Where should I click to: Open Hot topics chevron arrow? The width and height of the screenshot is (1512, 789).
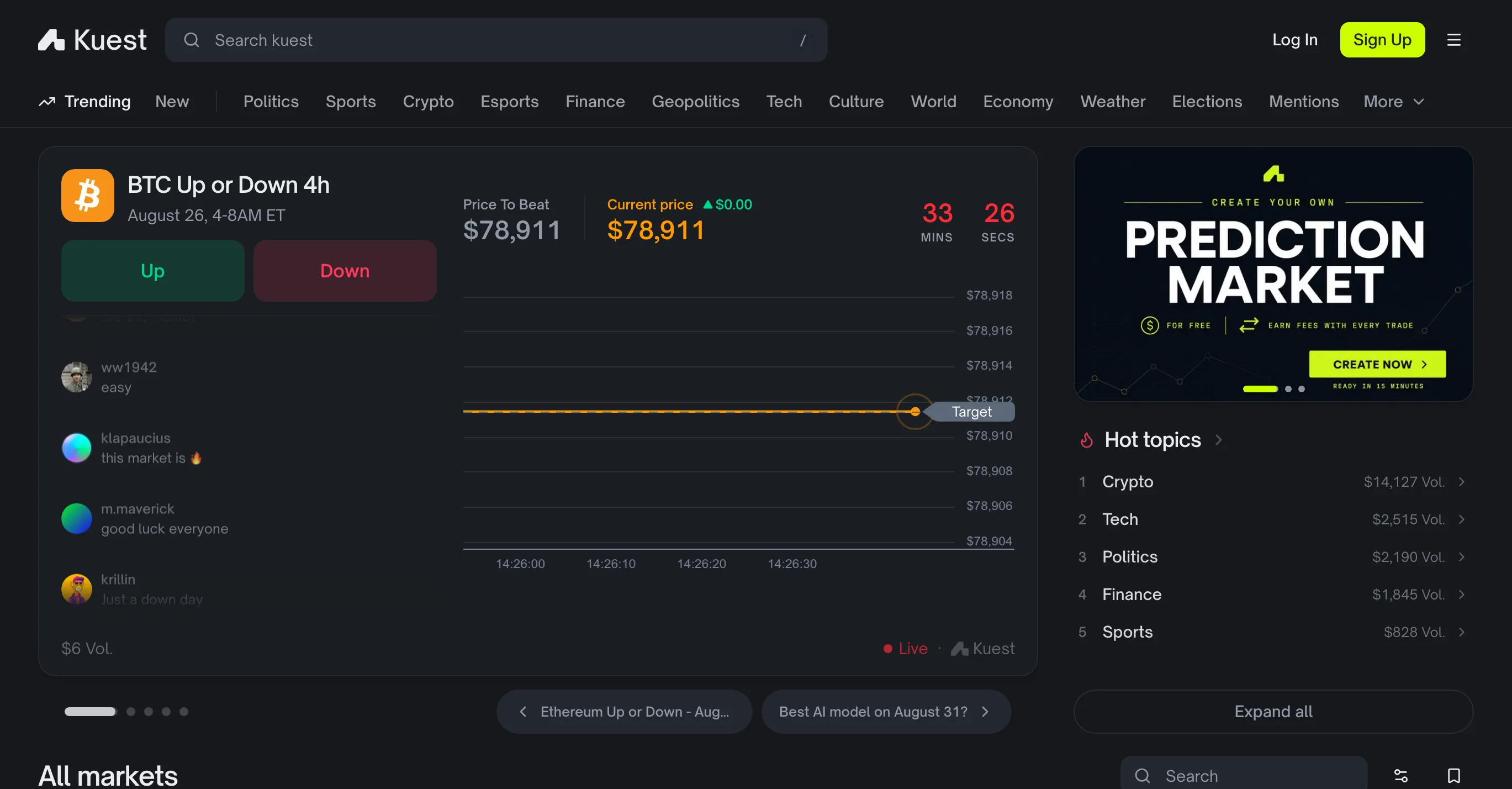tap(1219, 440)
